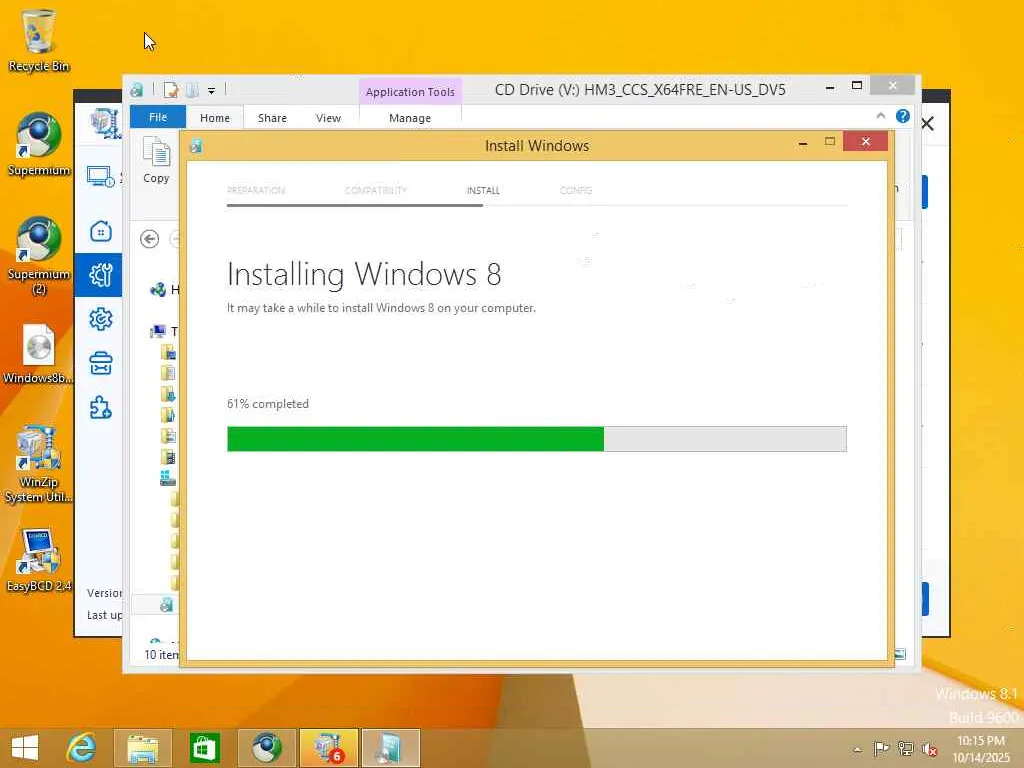Viewport: 1024px width, 768px height.
Task: Click the 61% completed text
Action: click(x=268, y=404)
